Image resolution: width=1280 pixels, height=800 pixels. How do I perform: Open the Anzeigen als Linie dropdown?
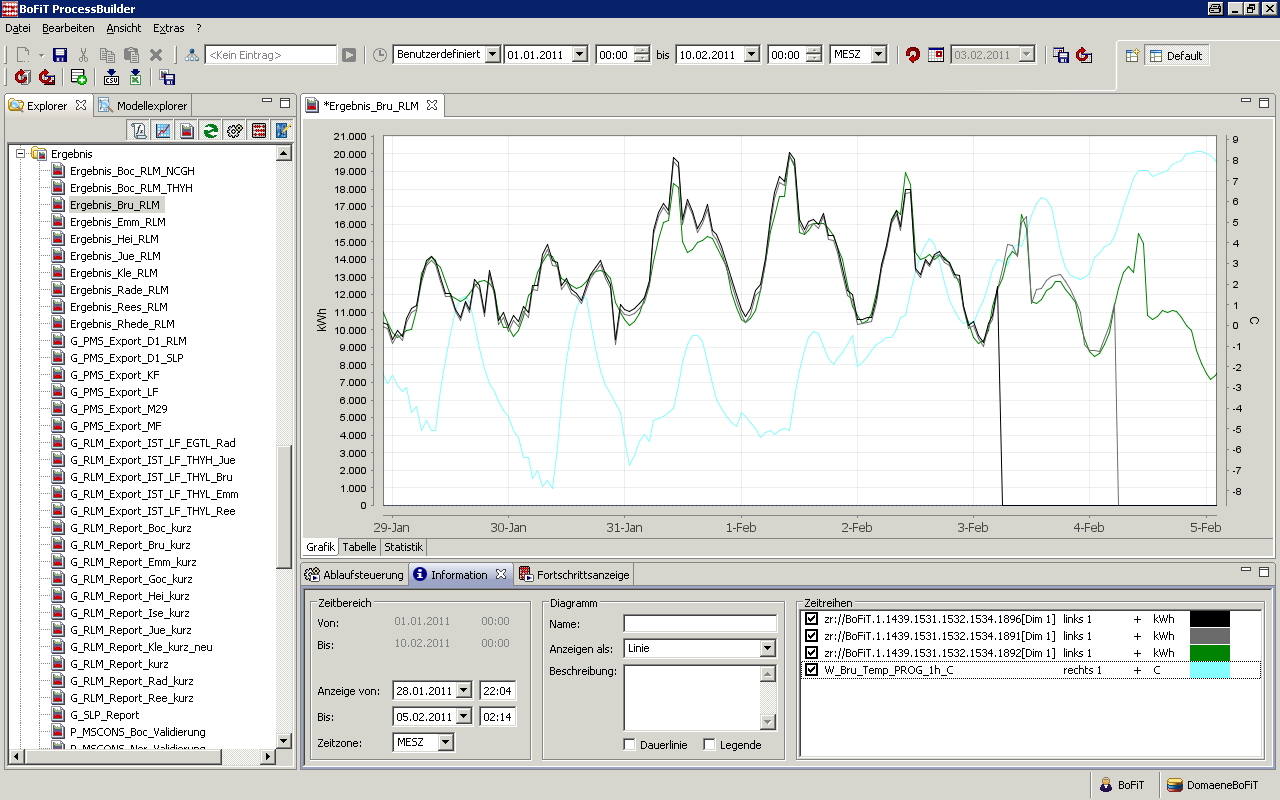coord(767,648)
